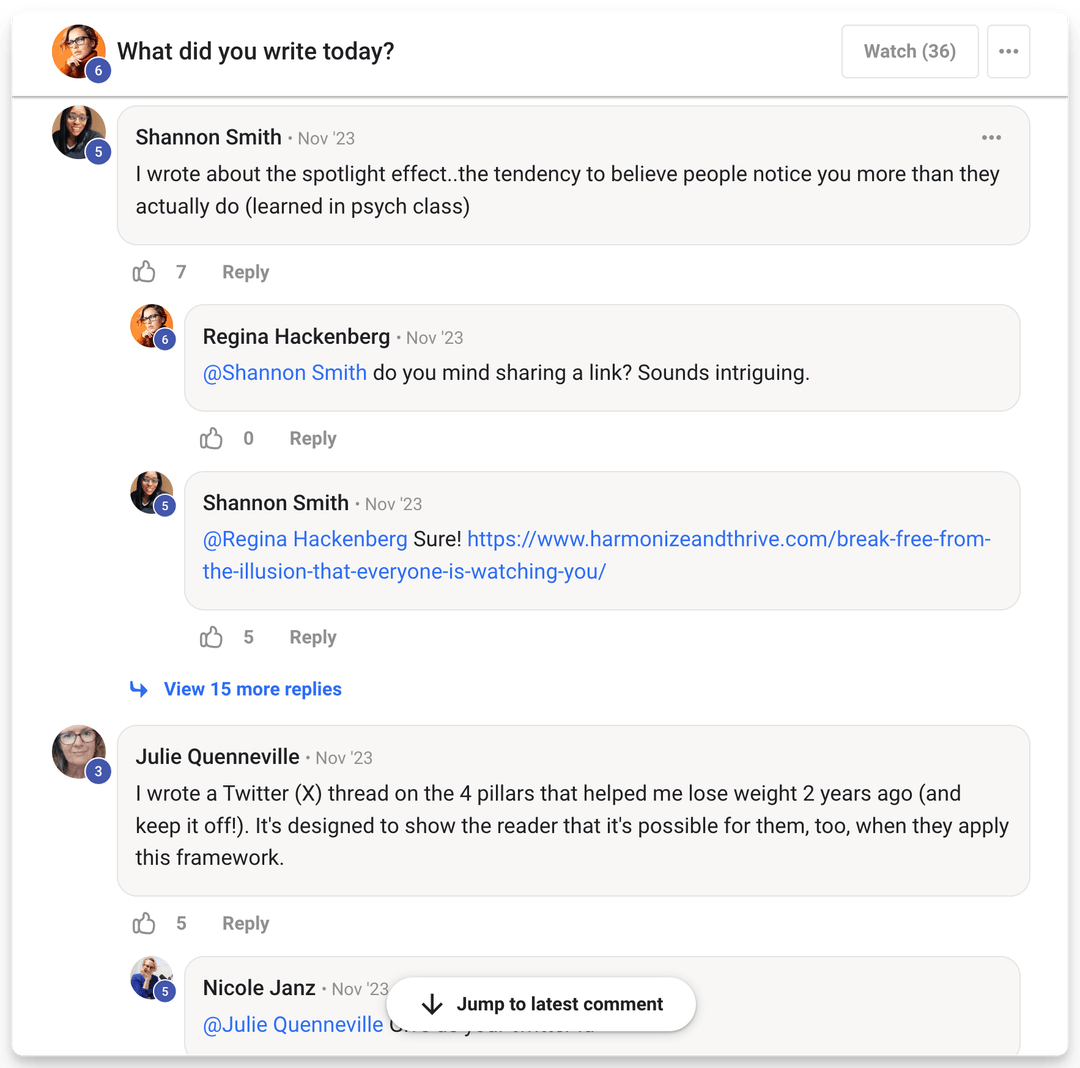Jump to latest comment
Image resolution: width=1080 pixels, height=1068 pixels.
tap(541, 1004)
